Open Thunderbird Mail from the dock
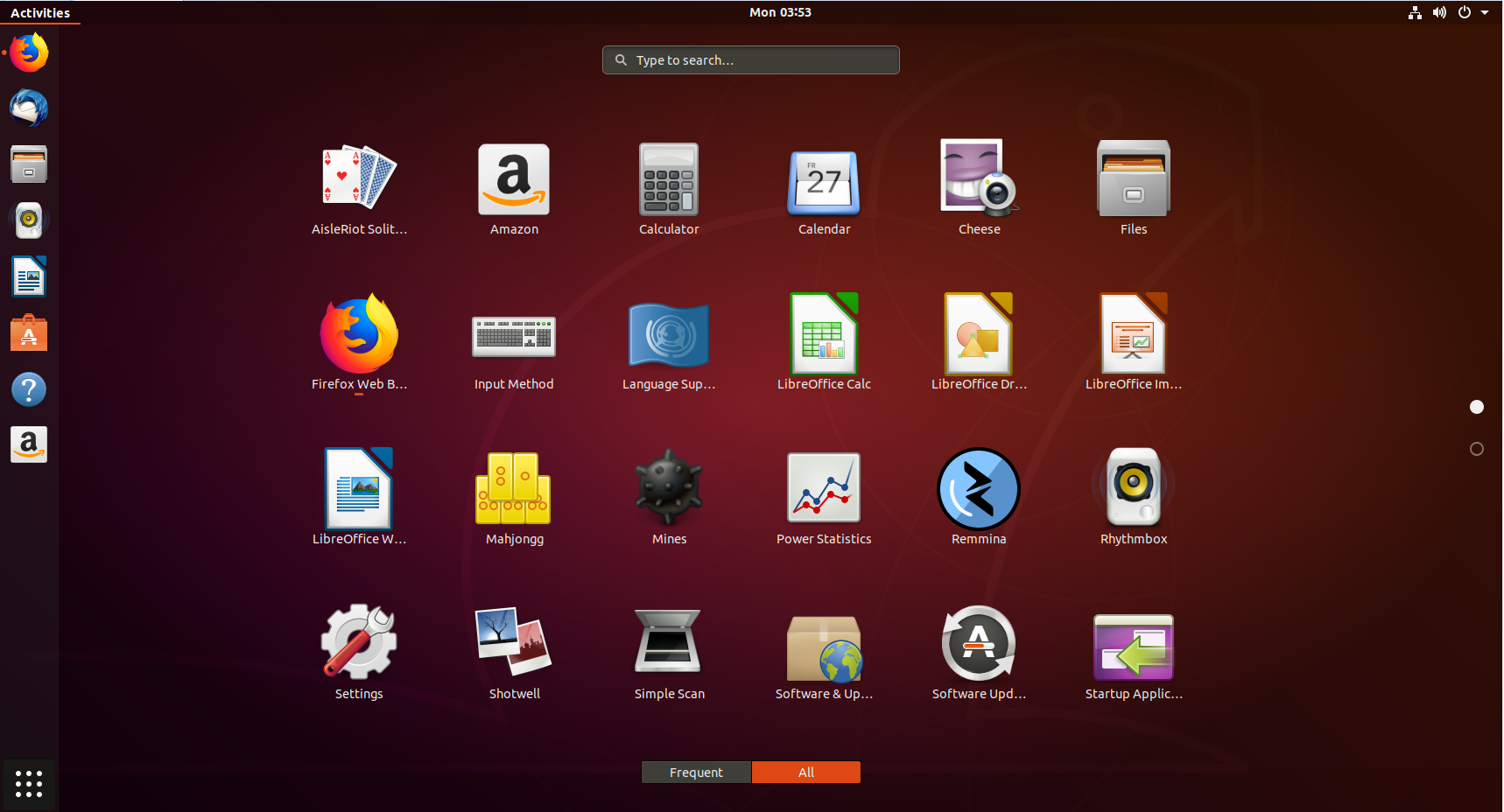 point(29,108)
